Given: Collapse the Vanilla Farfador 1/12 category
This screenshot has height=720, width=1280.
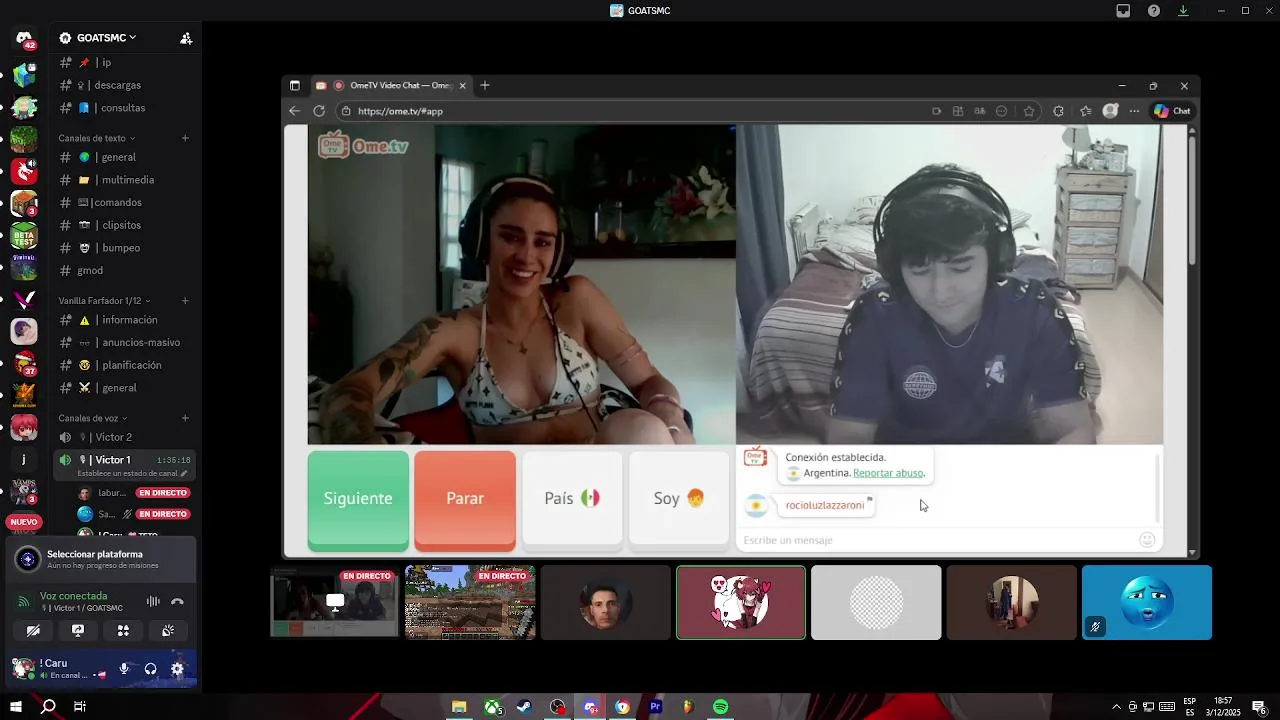Looking at the screenshot, I should 105,301.
